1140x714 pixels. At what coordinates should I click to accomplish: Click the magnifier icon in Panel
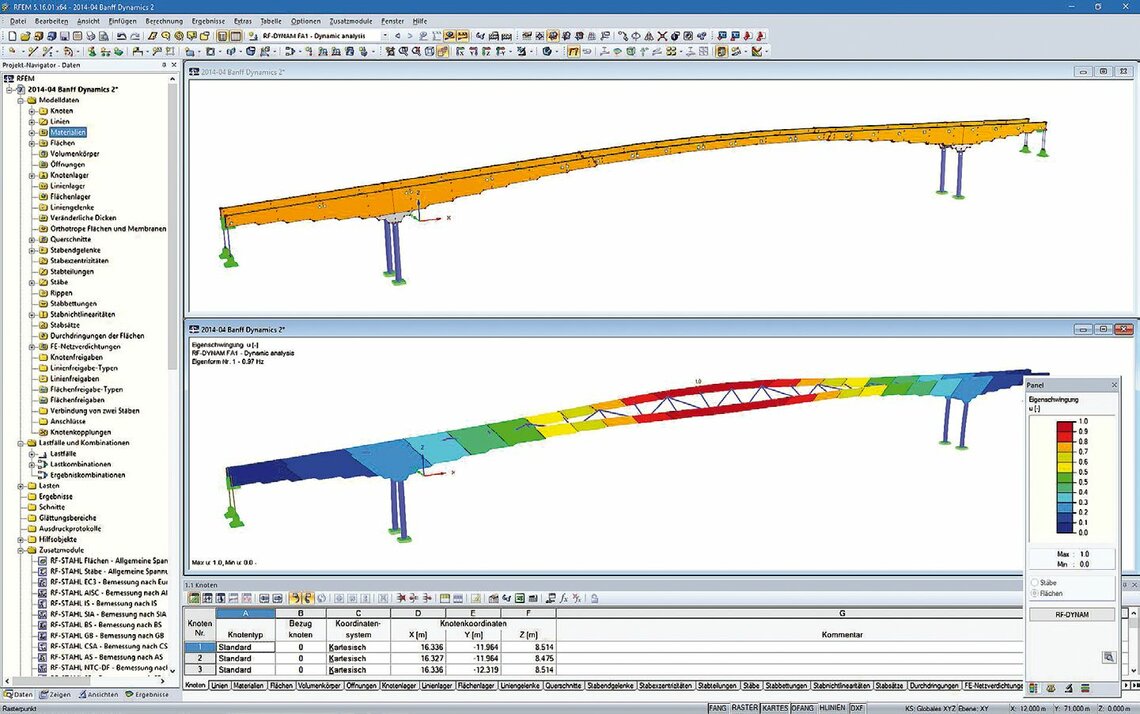tap(1108, 657)
